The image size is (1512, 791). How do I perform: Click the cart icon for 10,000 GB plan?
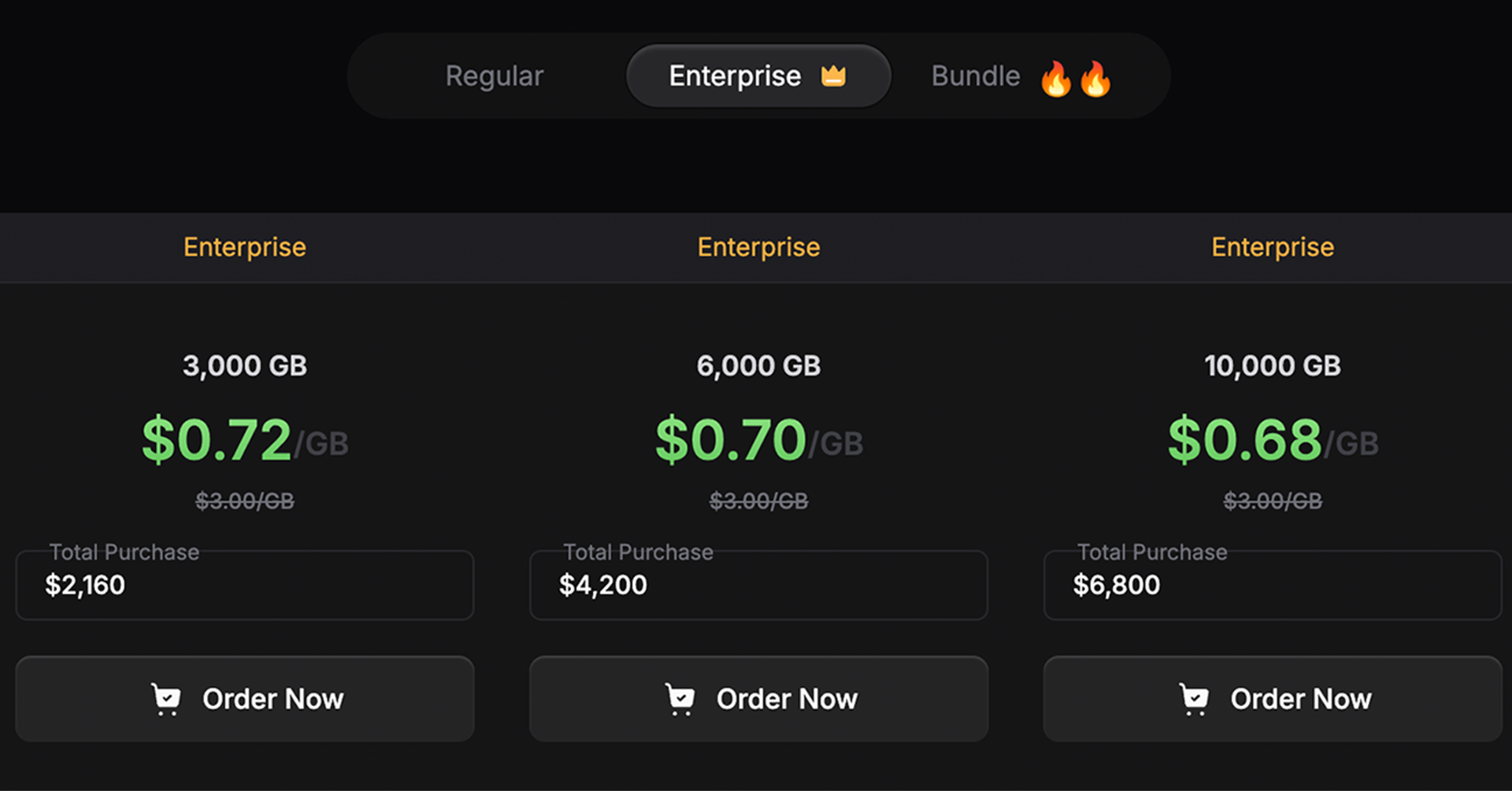(1194, 699)
